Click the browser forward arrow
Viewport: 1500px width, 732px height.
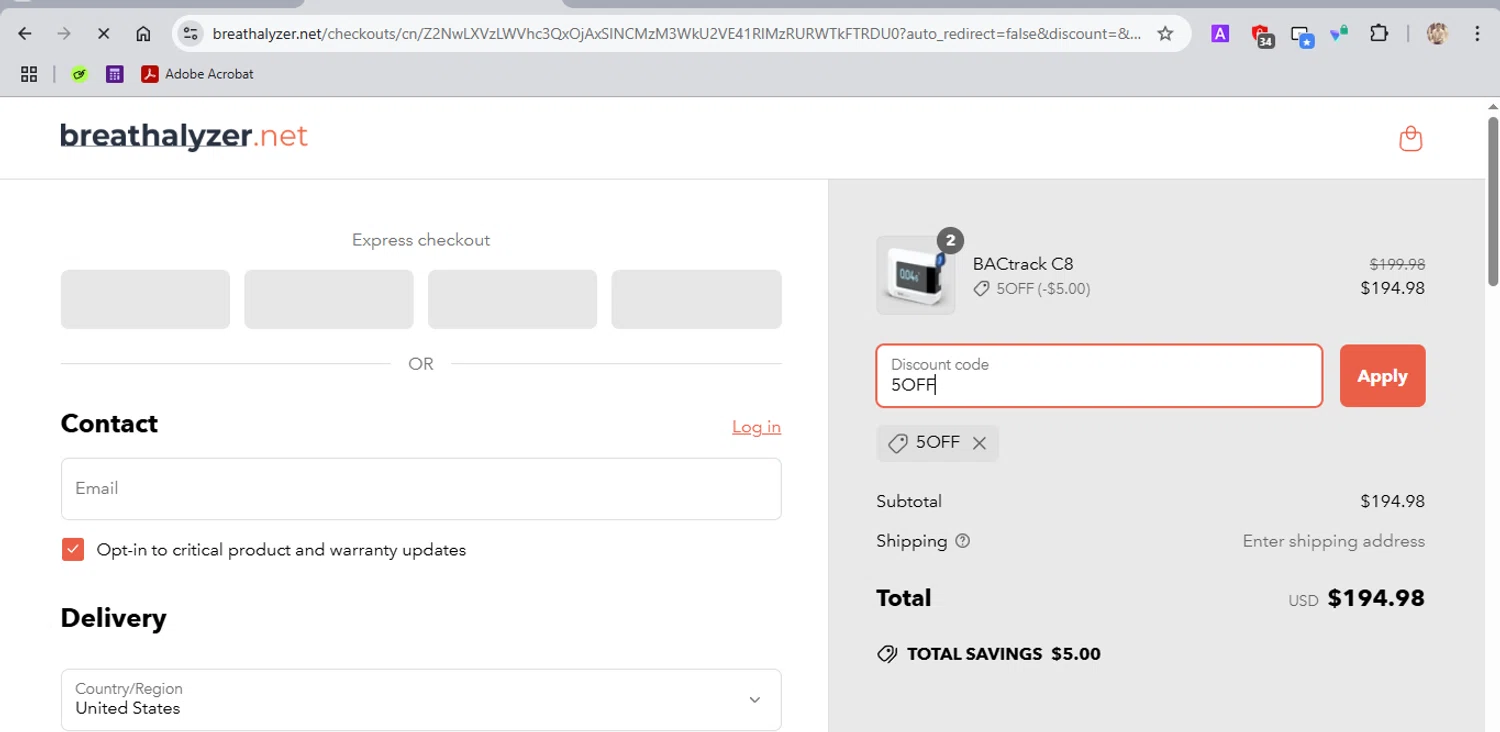[x=65, y=33]
